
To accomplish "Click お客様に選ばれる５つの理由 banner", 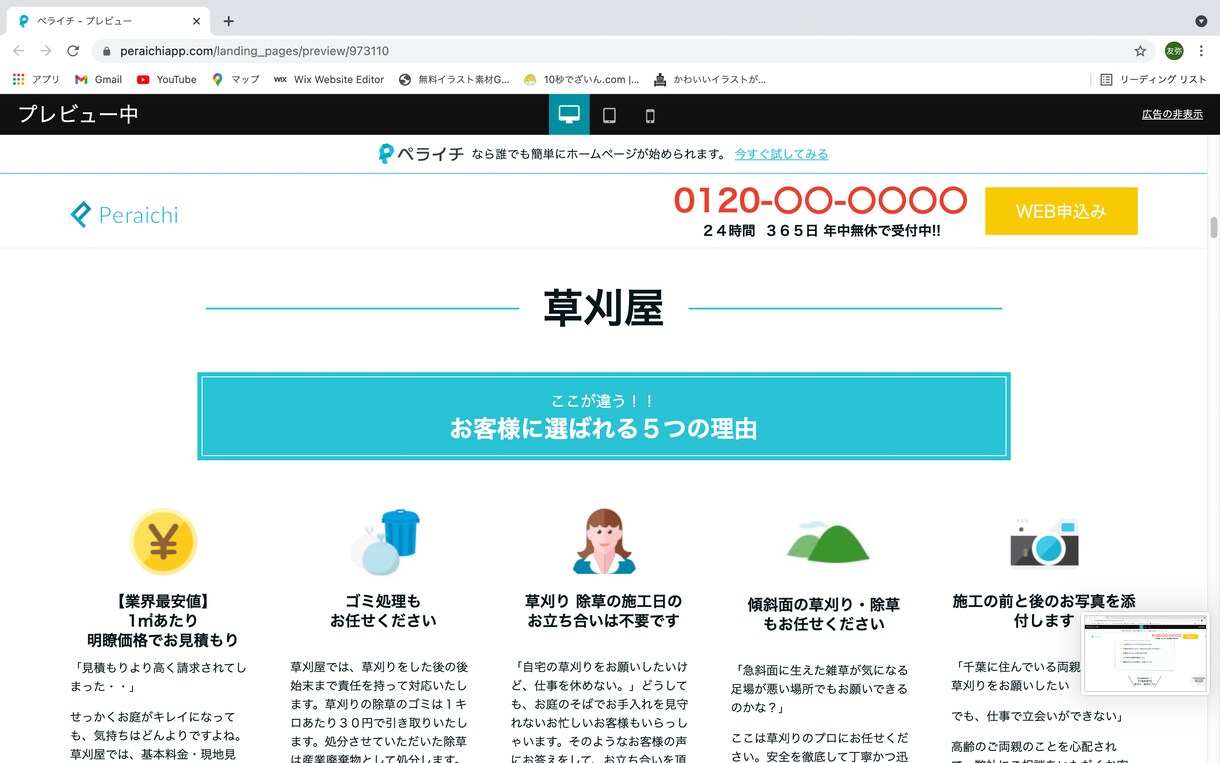I will coord(604,416).
